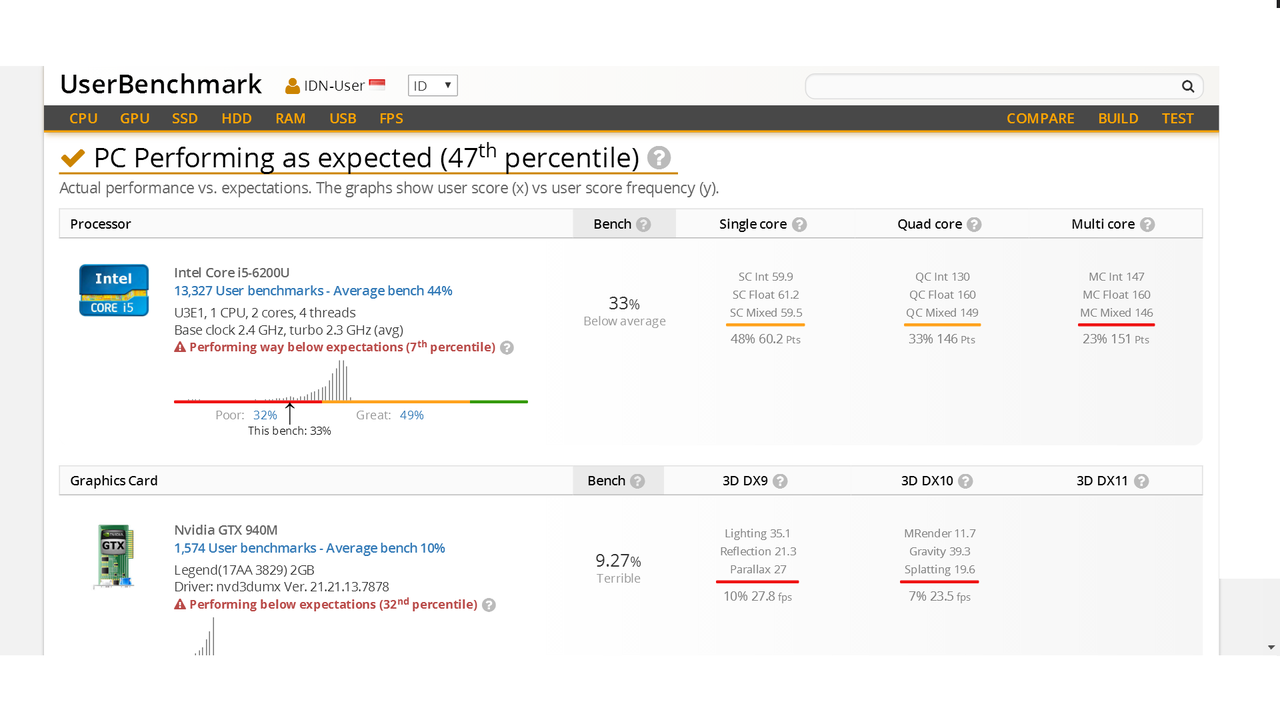Open the SSD menu
The width and height of the screenshot is (1280, 720).
185,118
